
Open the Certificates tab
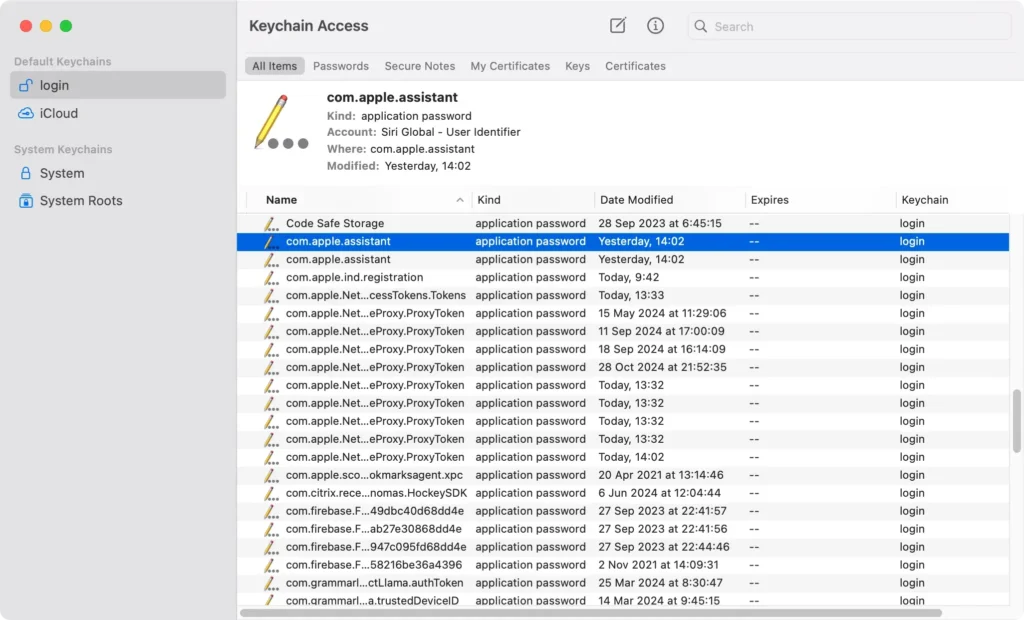coord(635,66)
